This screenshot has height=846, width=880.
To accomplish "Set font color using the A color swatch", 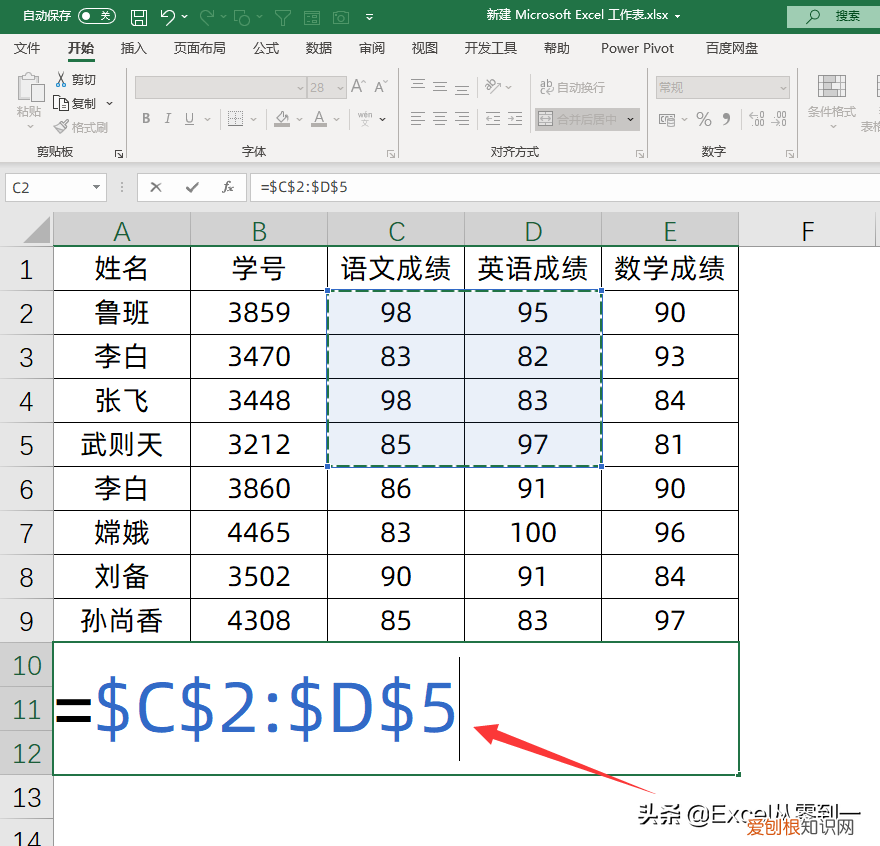I will point(318,119).
